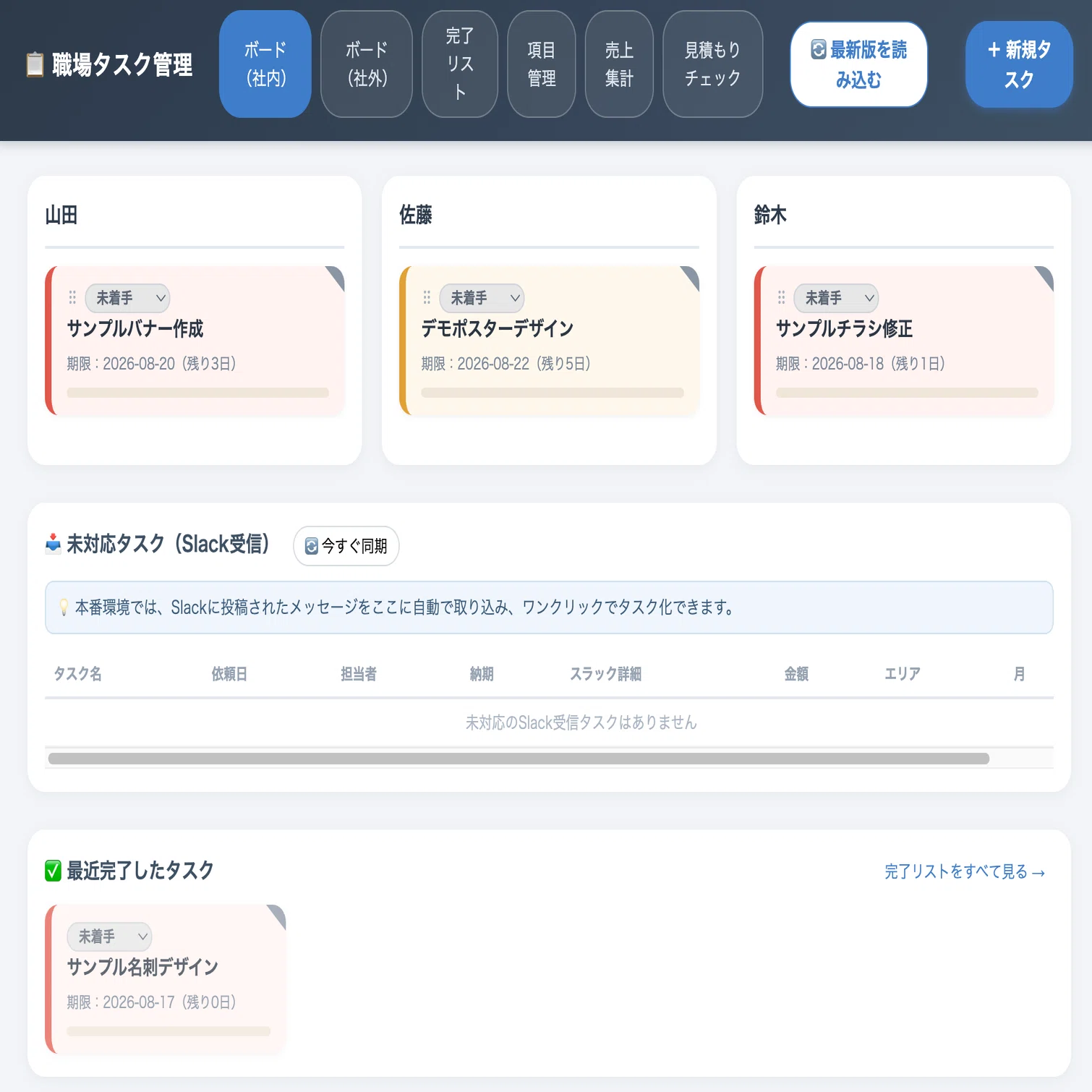The width and height of the screenshot is (1092, 1092).
Task: Follow the 完了リストをすべて見る link
Action: click(x=965, y=872)
